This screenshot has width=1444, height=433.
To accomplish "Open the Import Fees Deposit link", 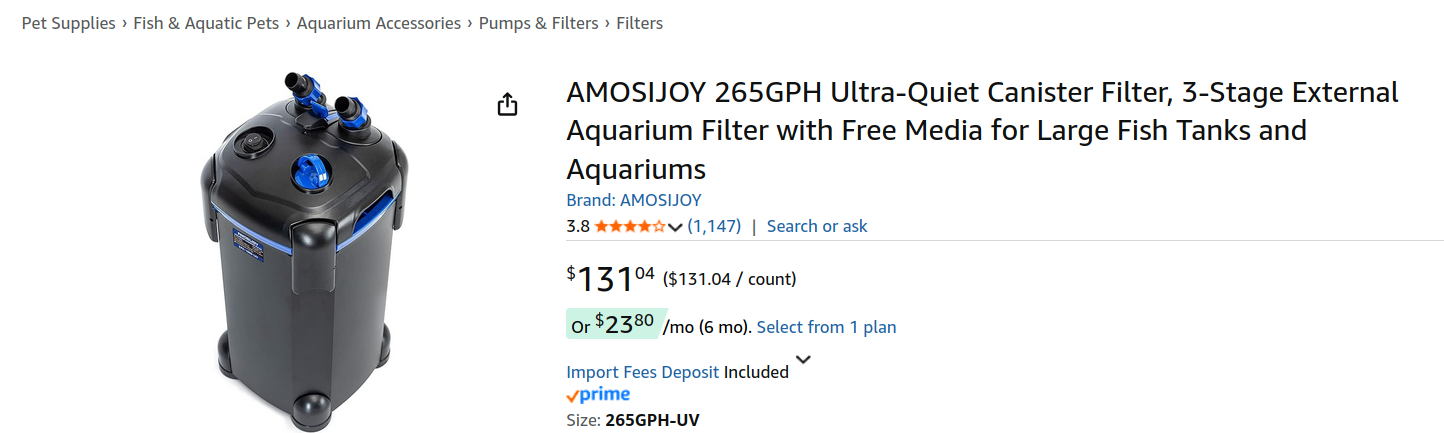I will (x=642, y=372).
